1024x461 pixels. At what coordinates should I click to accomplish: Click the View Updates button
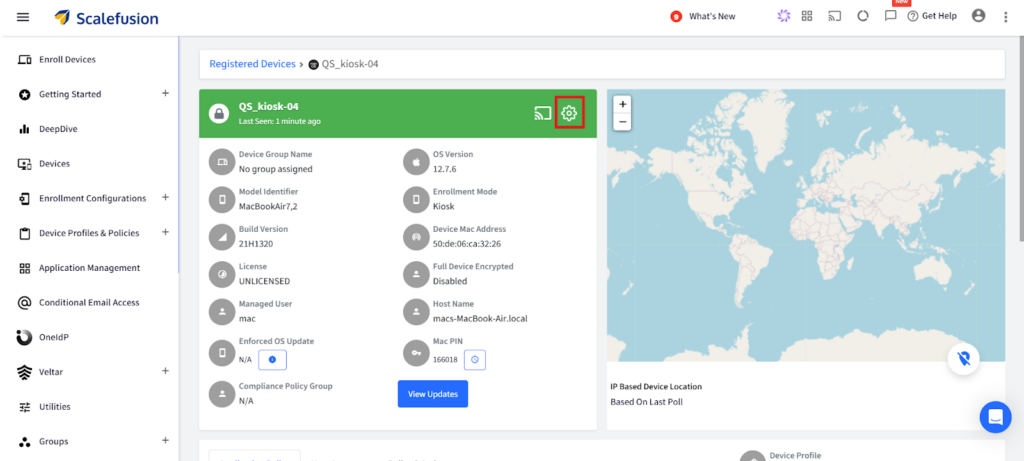click(432, 394)
